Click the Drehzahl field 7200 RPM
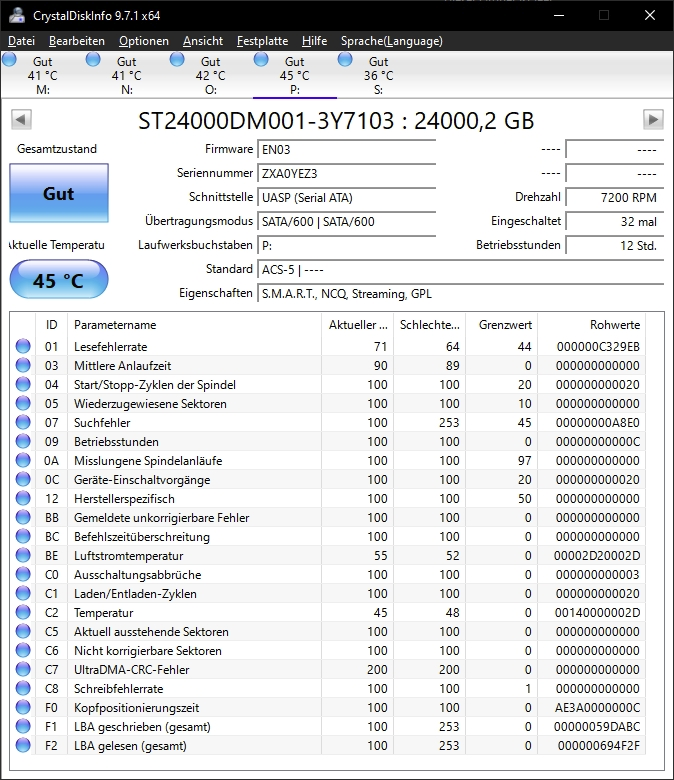The height and width of the screenshot is (780, 674). point(615,197)
